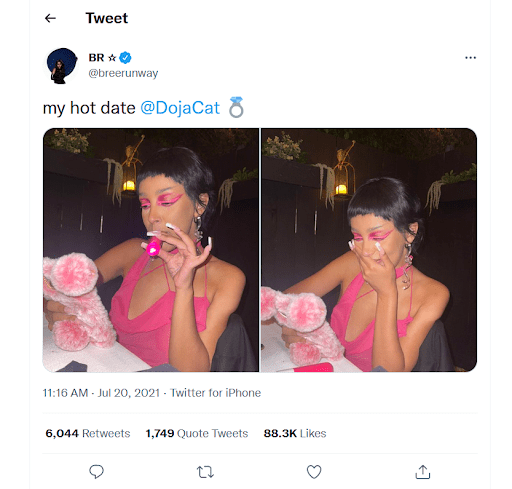Click the 11:16 AM timestamp
This screenshot has height=489, width=512.
[x=65, y=393]
